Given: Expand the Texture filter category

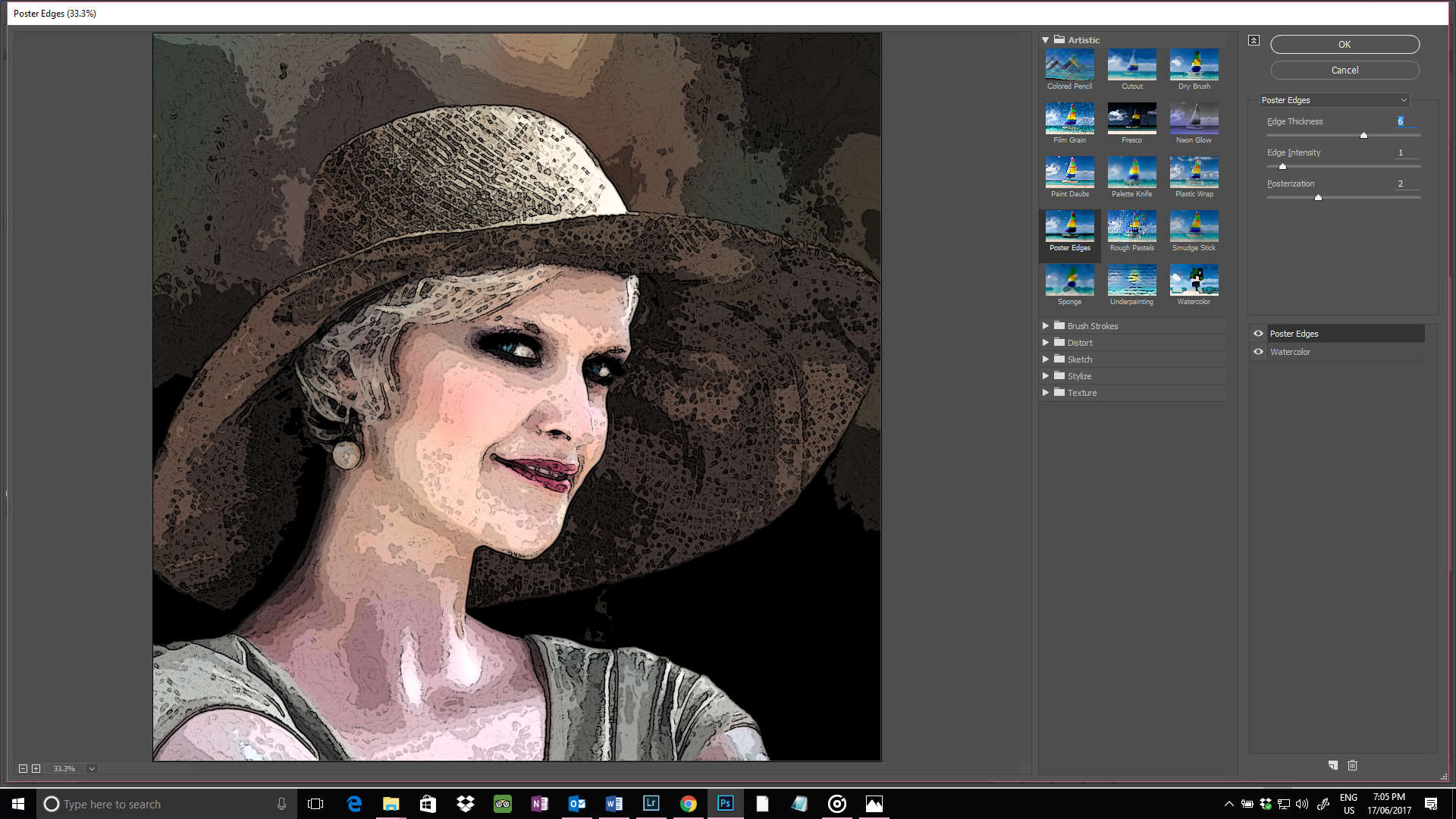Looking at the screenshot, I should pyautogui.click(x=1045, y=393).
